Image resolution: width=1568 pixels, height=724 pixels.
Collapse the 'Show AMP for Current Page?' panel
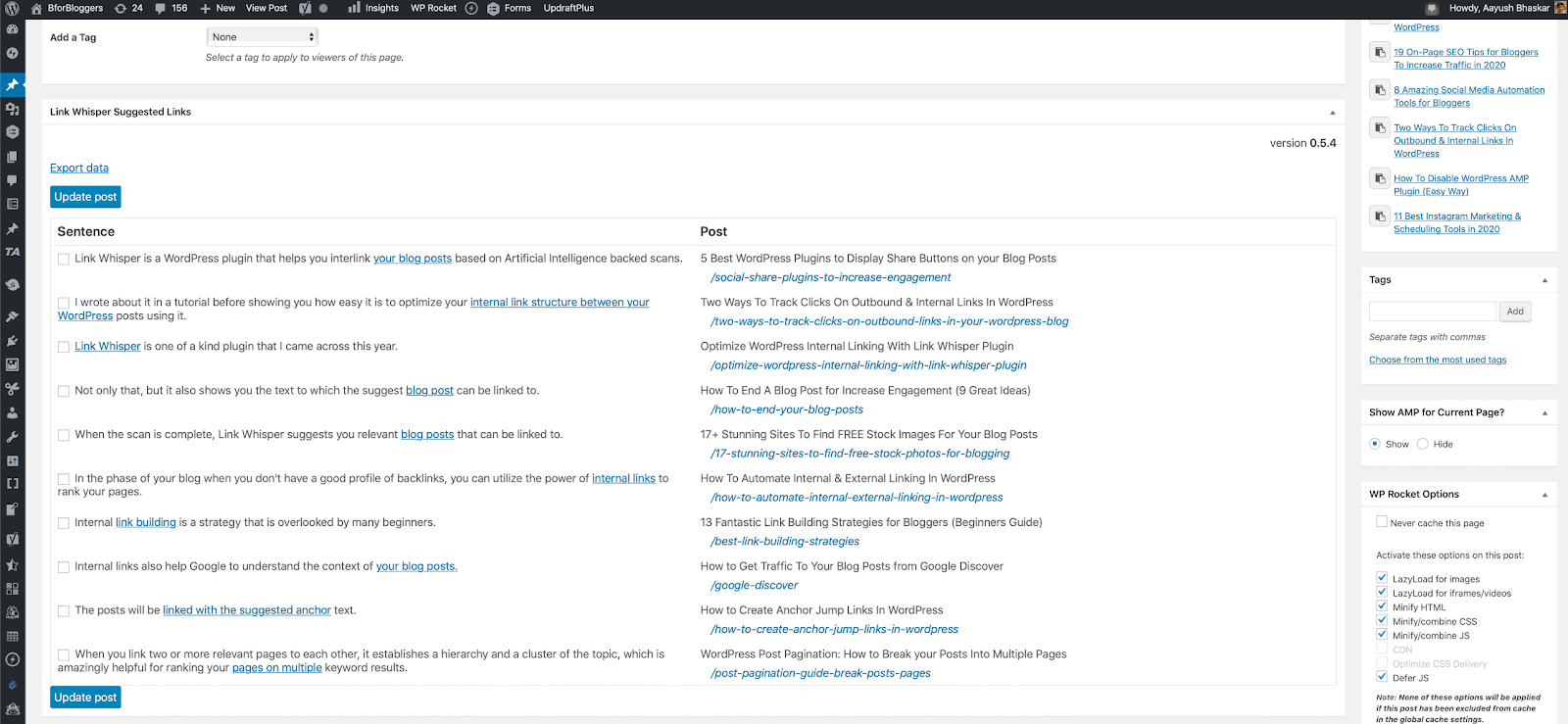coord(1545,412)
